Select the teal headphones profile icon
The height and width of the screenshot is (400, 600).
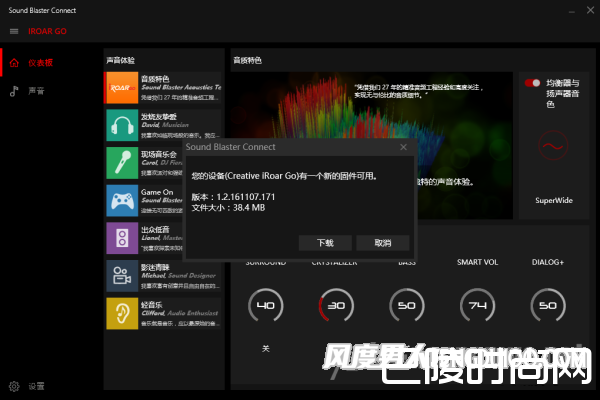(x=122, y=125)
